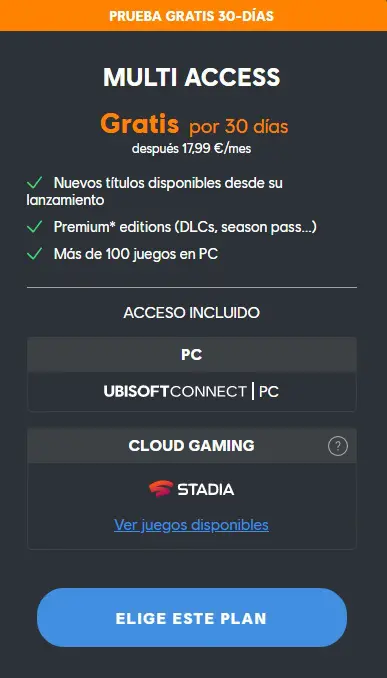The width and height of the screenshot is (387, 678).
Task: Click the Multi Access plan title
Action: [192, 77]
